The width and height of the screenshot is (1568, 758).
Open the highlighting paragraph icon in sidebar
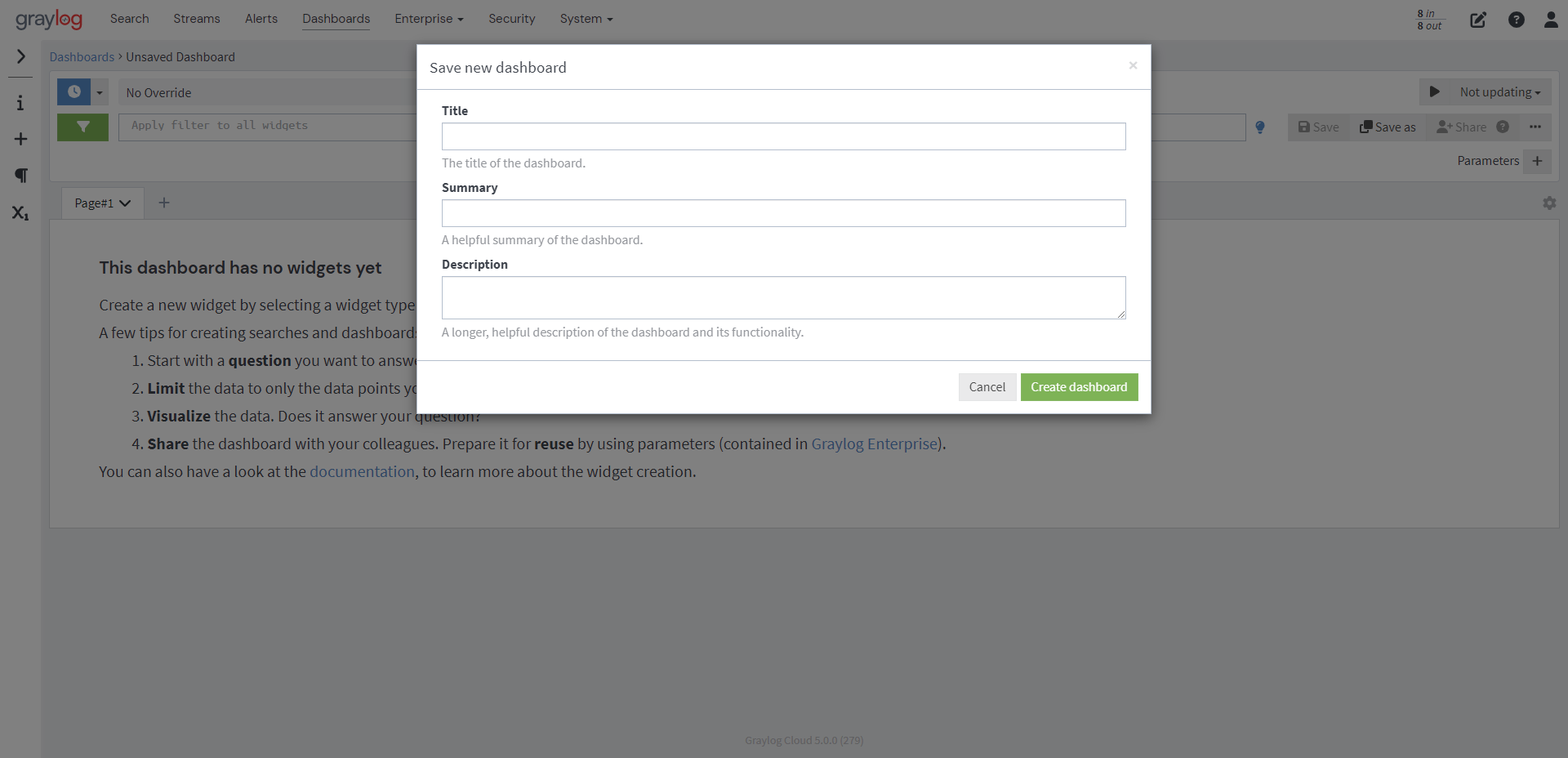click(x=21, y=176)
